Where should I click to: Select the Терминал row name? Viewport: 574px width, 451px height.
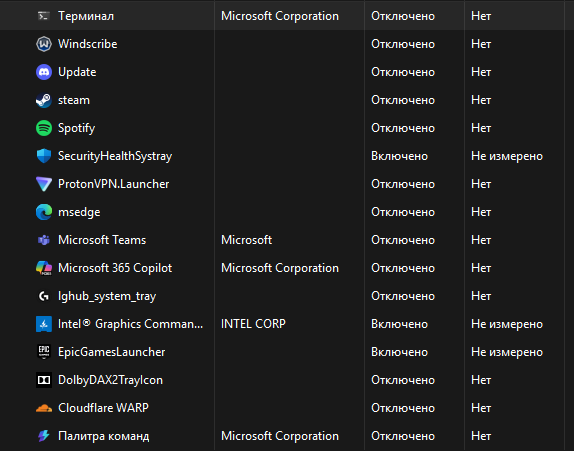click(x=86, y=16)
